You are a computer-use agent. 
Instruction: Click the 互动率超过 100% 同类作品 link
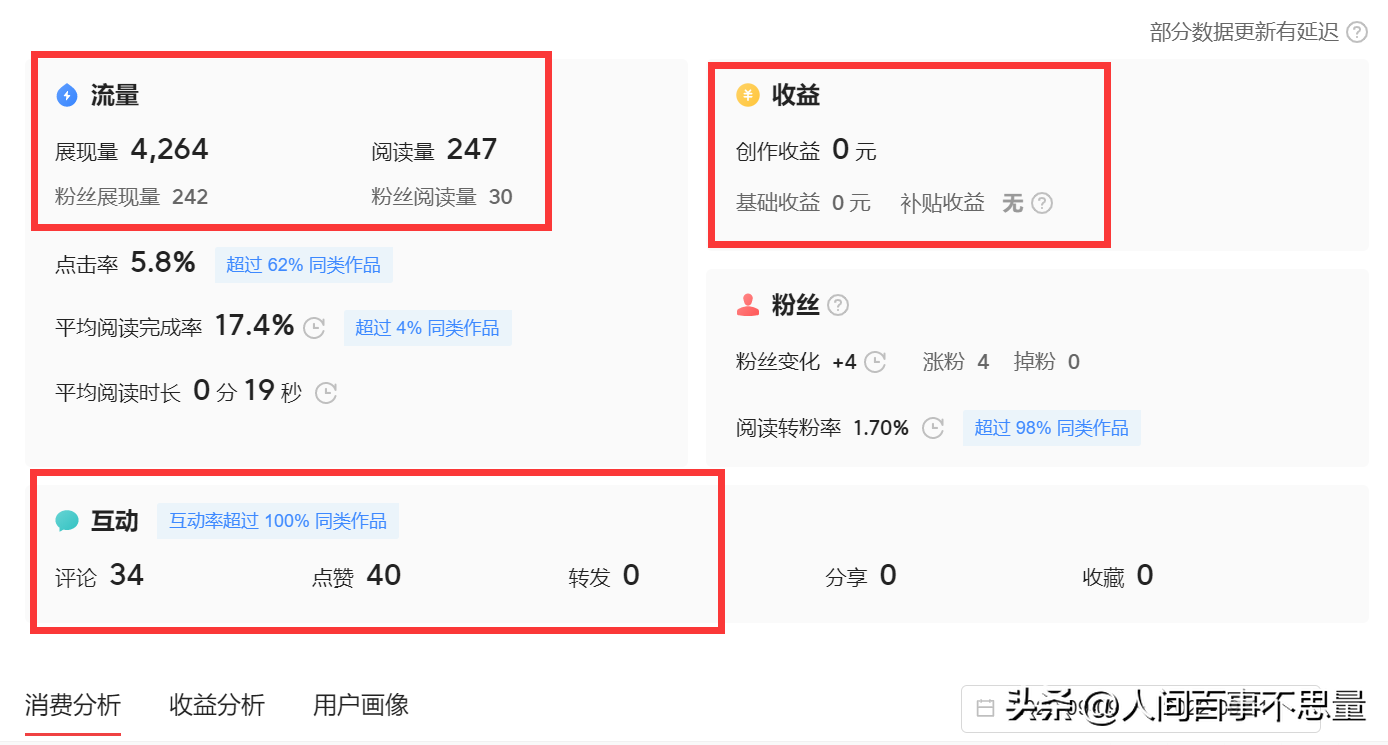point(277,520)
